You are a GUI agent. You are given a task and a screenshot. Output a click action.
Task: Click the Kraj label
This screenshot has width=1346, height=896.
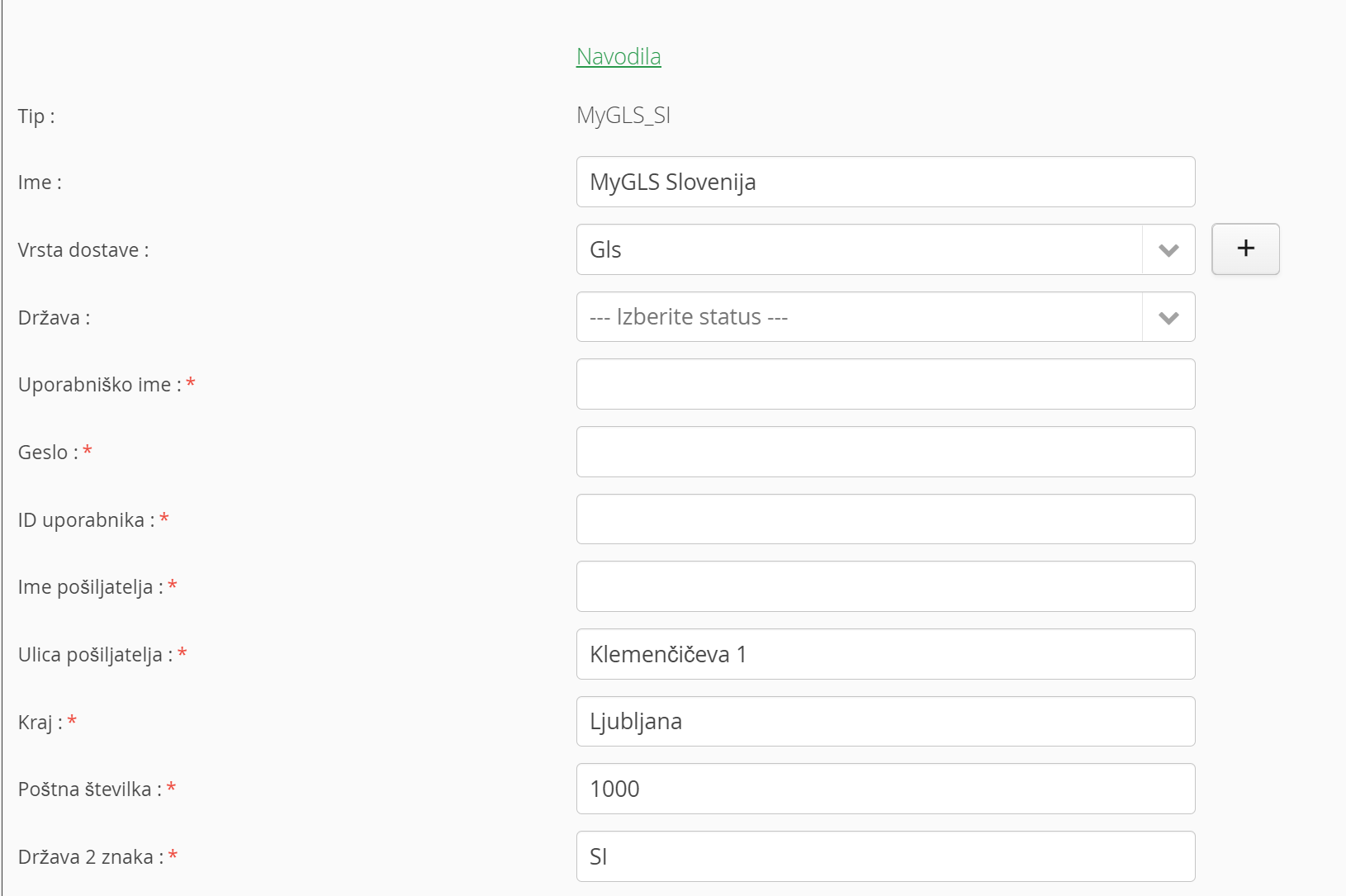click(40, 723)
